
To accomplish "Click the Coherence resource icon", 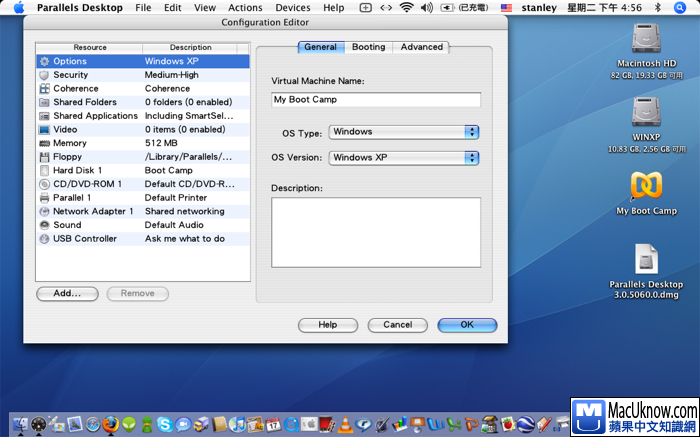I will pos(44,88).
